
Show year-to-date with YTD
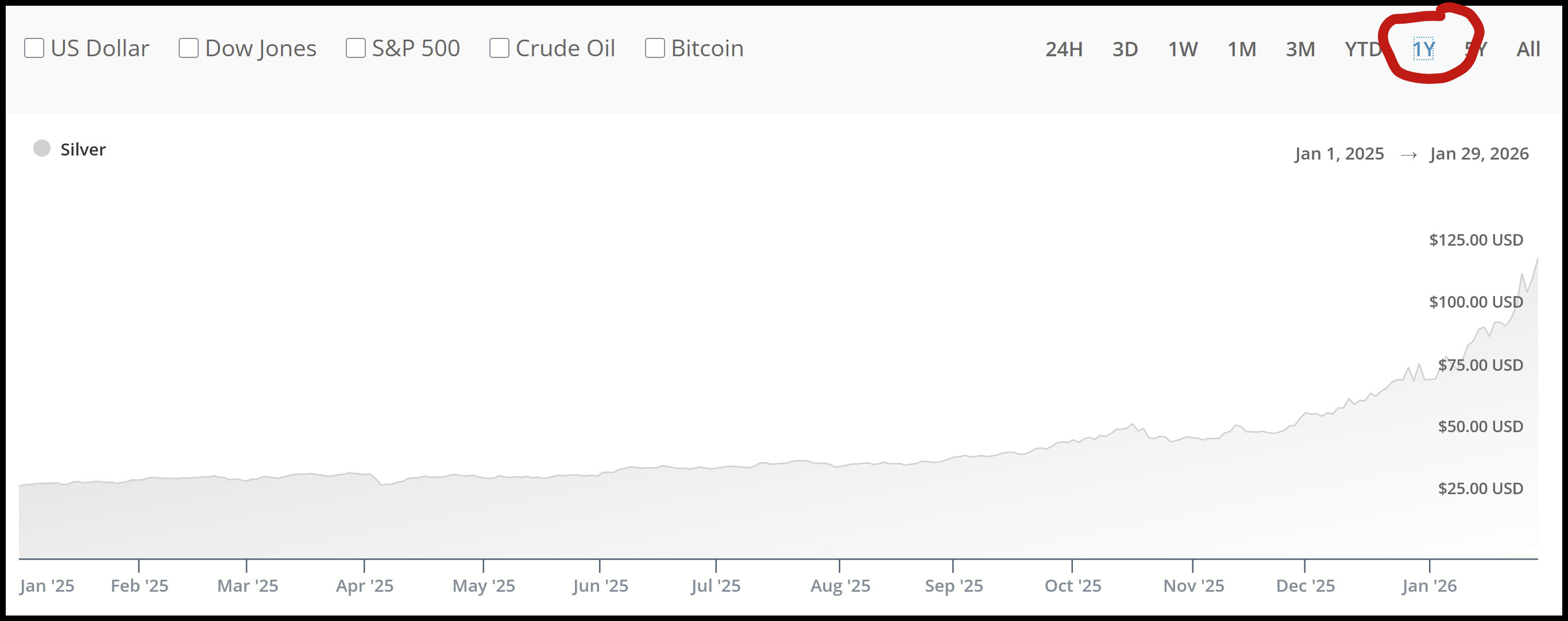tap(1364, 49)
